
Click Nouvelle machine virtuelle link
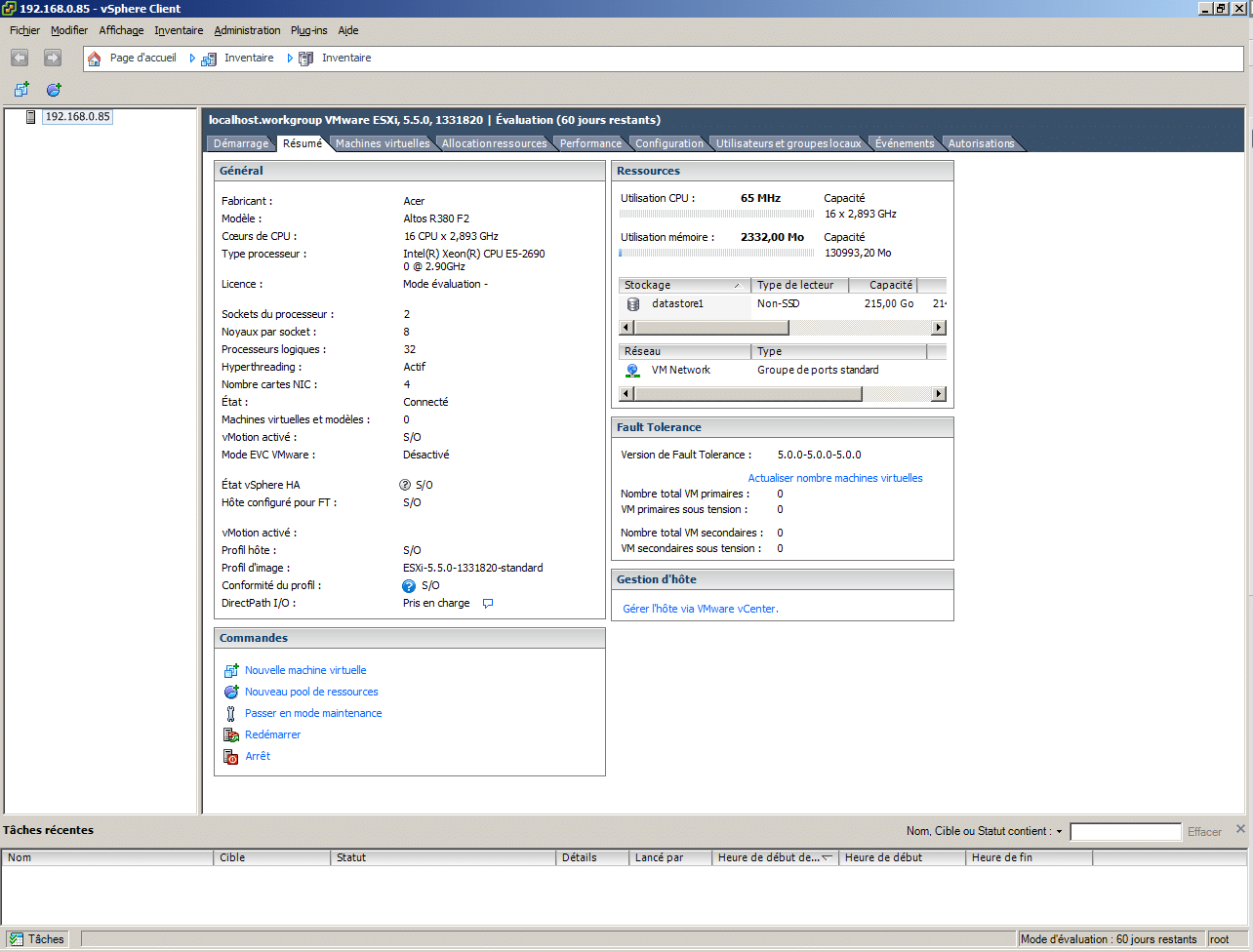click(x=305, y=671)
